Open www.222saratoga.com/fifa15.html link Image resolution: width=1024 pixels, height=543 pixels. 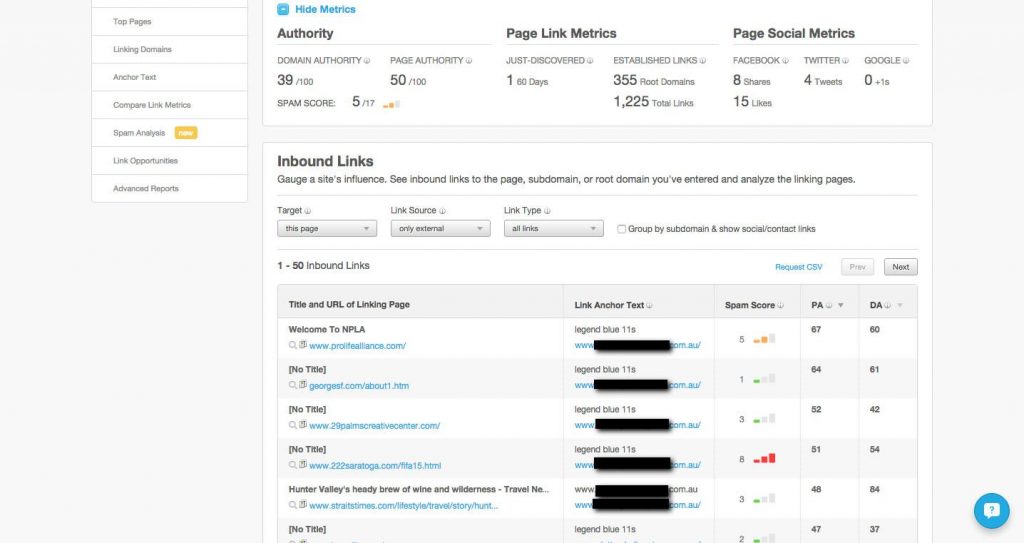click(375, 465)
